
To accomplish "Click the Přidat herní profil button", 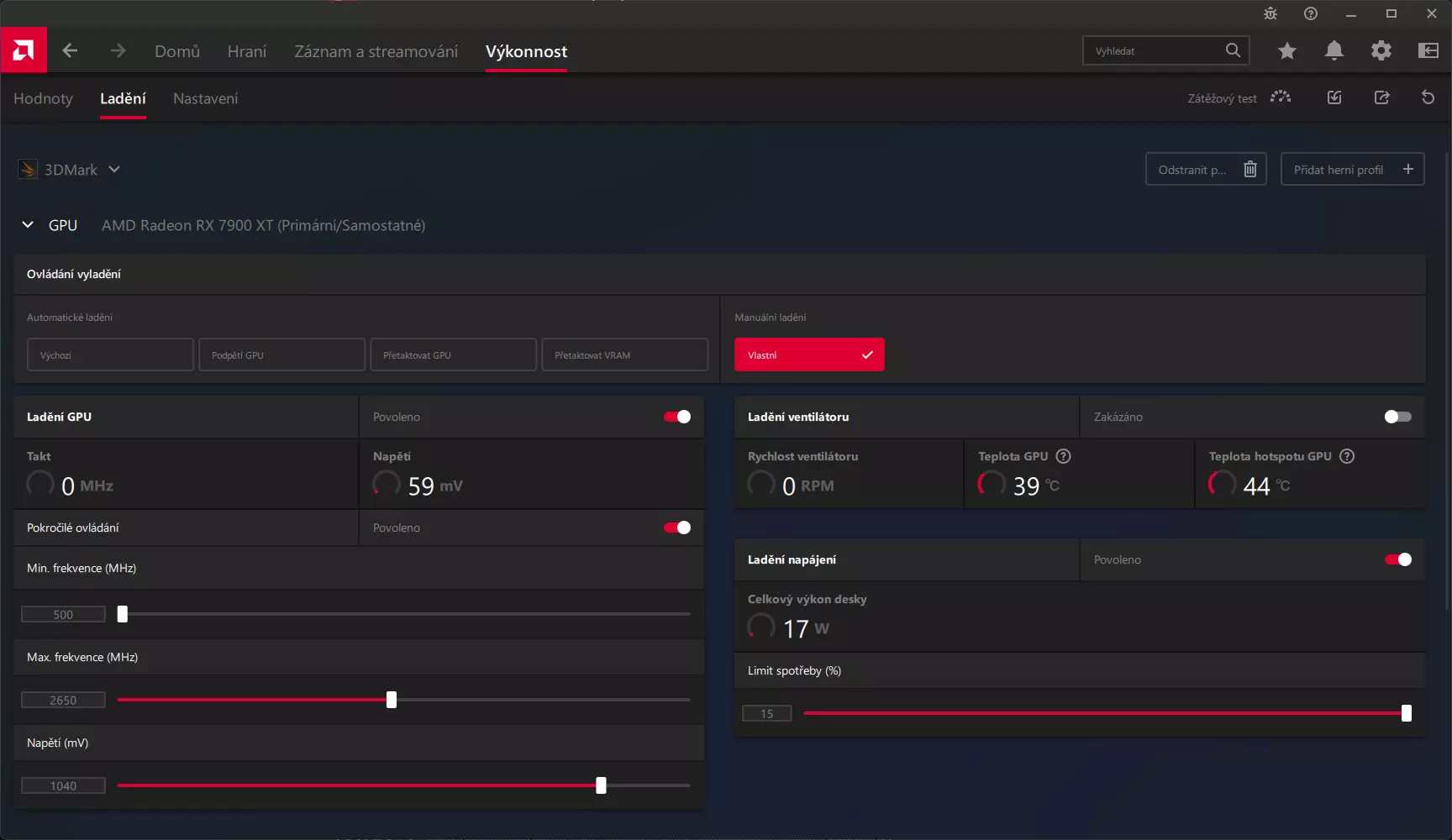I will click(x=1351, y=170).
